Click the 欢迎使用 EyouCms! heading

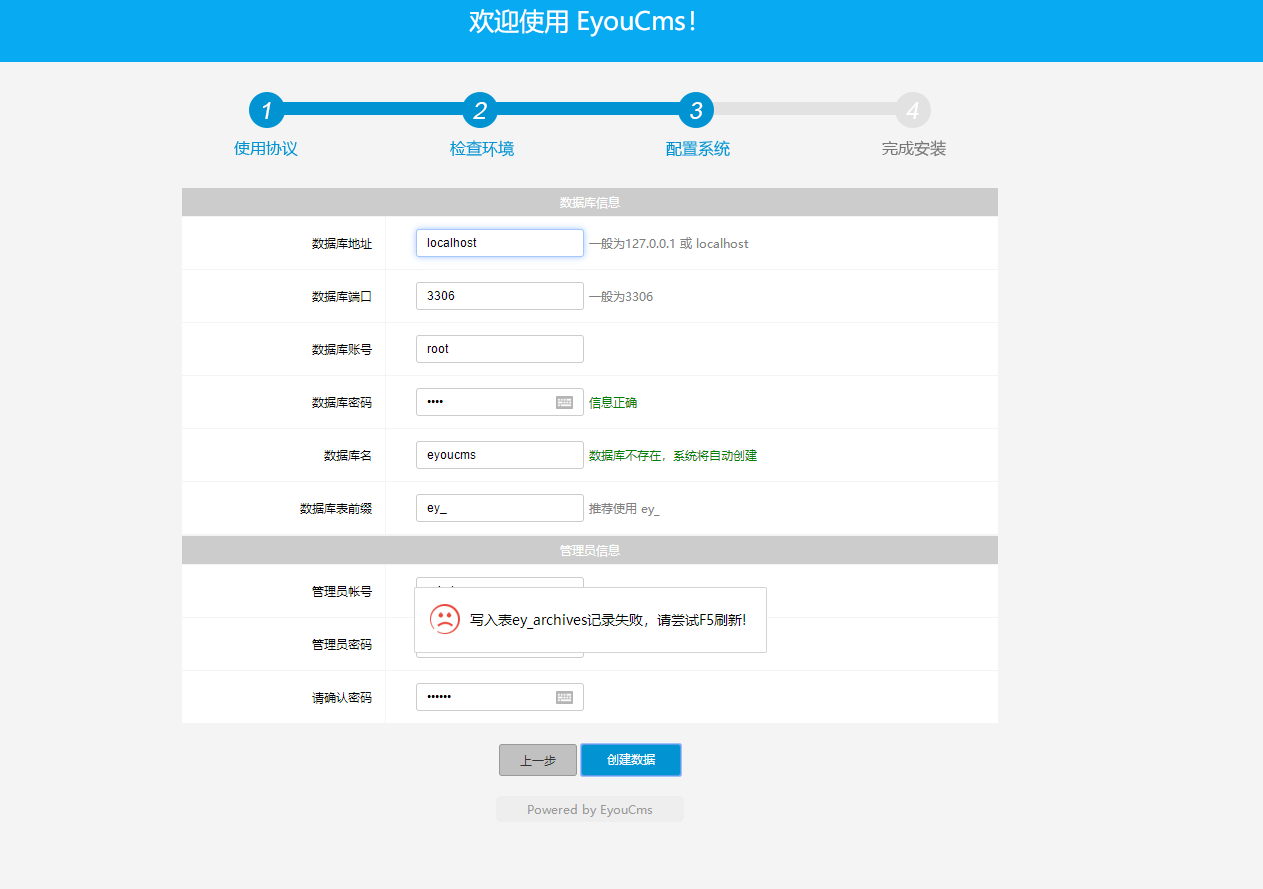coord(583,22)
